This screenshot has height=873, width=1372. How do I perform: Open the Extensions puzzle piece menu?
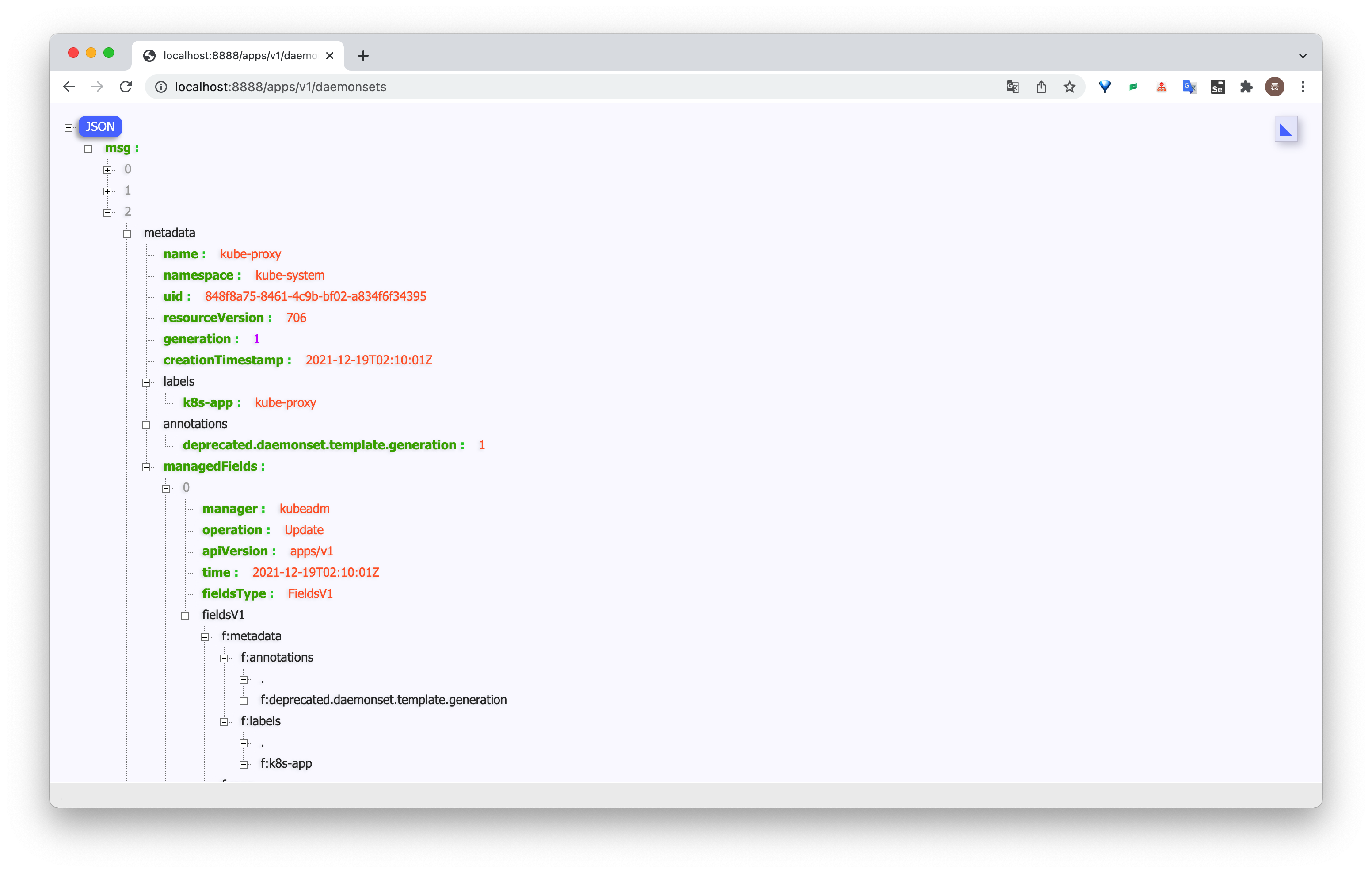[1246, 87]
